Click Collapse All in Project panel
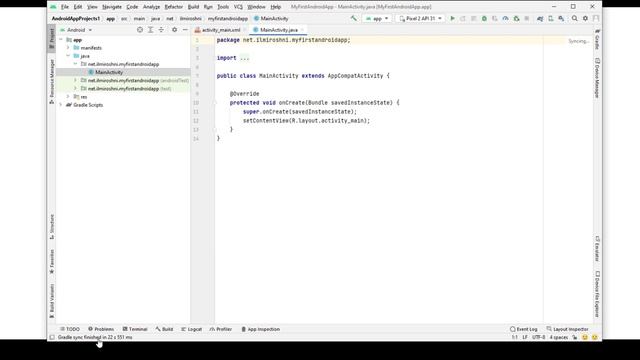This screenshot has height=360, width=640. coord(161,30)
